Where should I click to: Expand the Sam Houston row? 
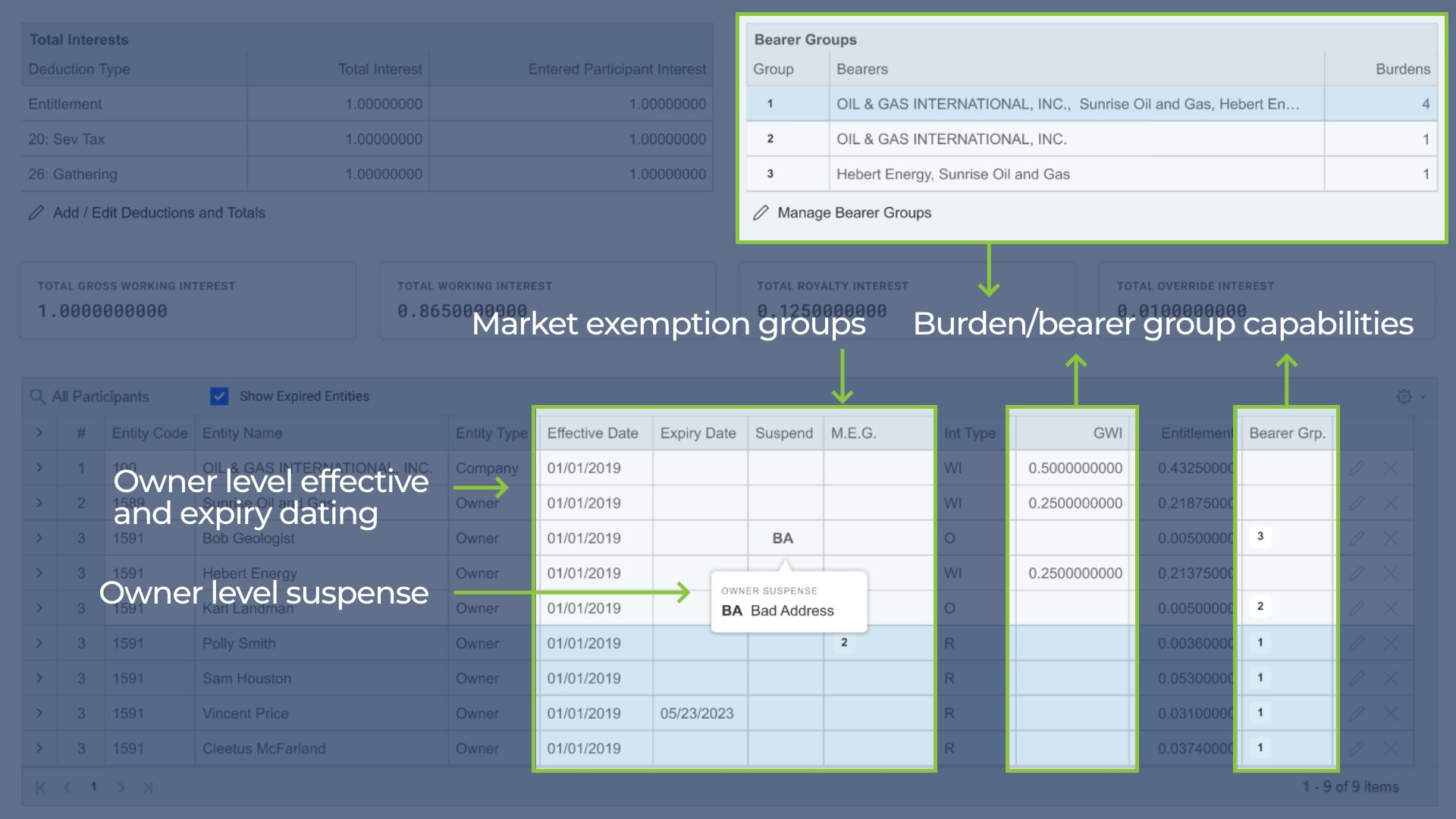pyautogui.click(x=39, y=678)
